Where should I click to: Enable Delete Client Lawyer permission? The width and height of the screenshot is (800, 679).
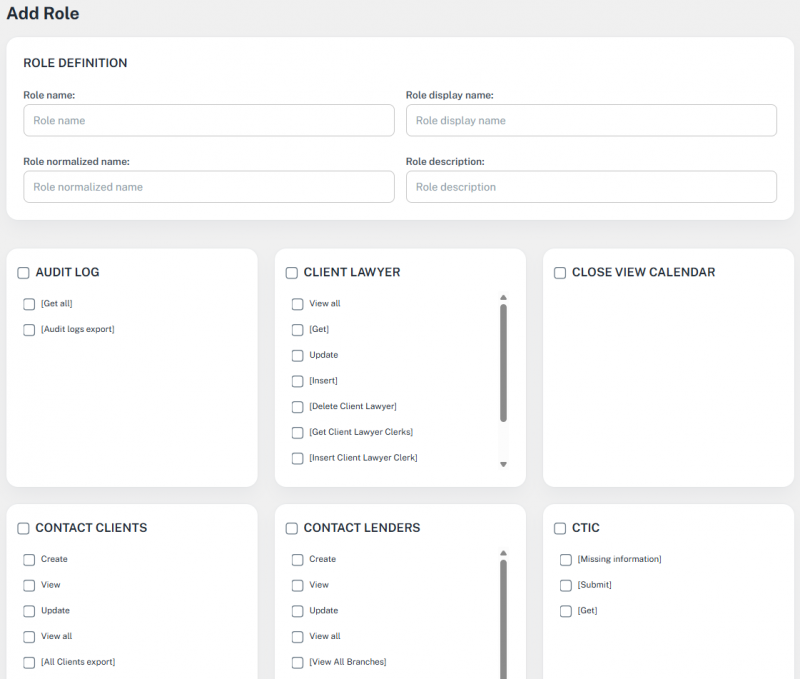pyautogui.click(x=298, y=407)
